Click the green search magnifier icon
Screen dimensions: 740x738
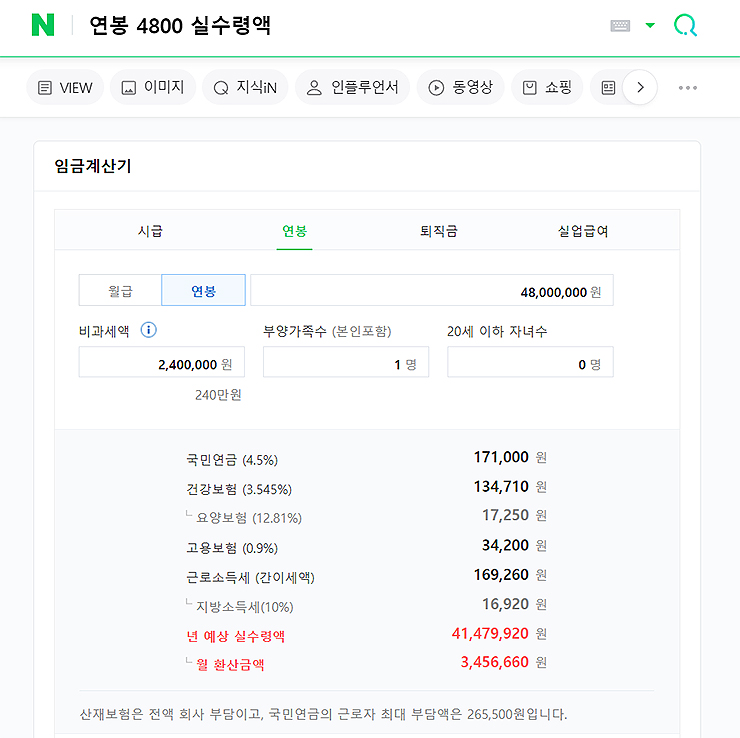[x=685, y=25]
